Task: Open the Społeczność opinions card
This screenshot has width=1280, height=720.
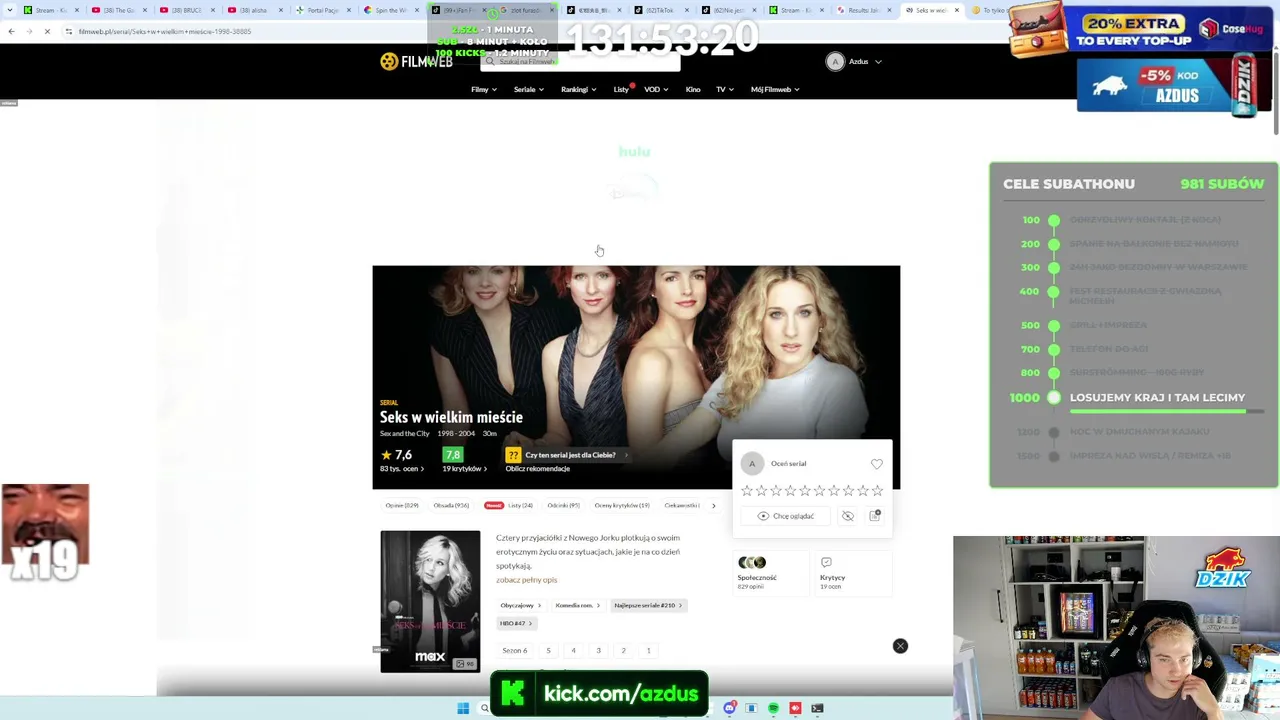Action: [769, 574]
